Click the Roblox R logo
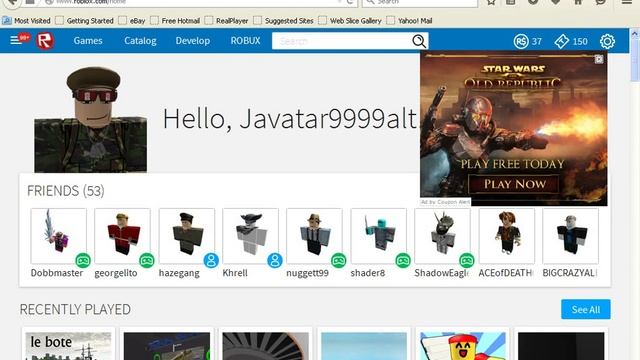The height and width of the screenshot is (360, 640). tap(45, 41)
